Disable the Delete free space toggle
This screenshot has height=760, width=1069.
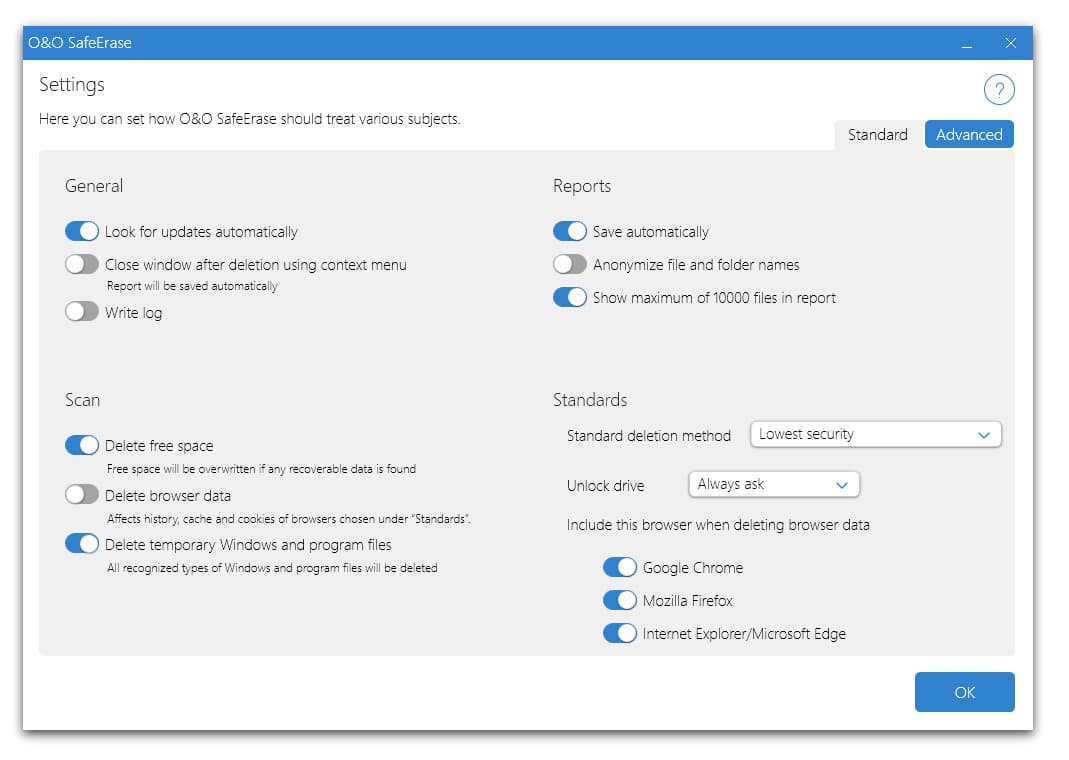coord(82,446)
